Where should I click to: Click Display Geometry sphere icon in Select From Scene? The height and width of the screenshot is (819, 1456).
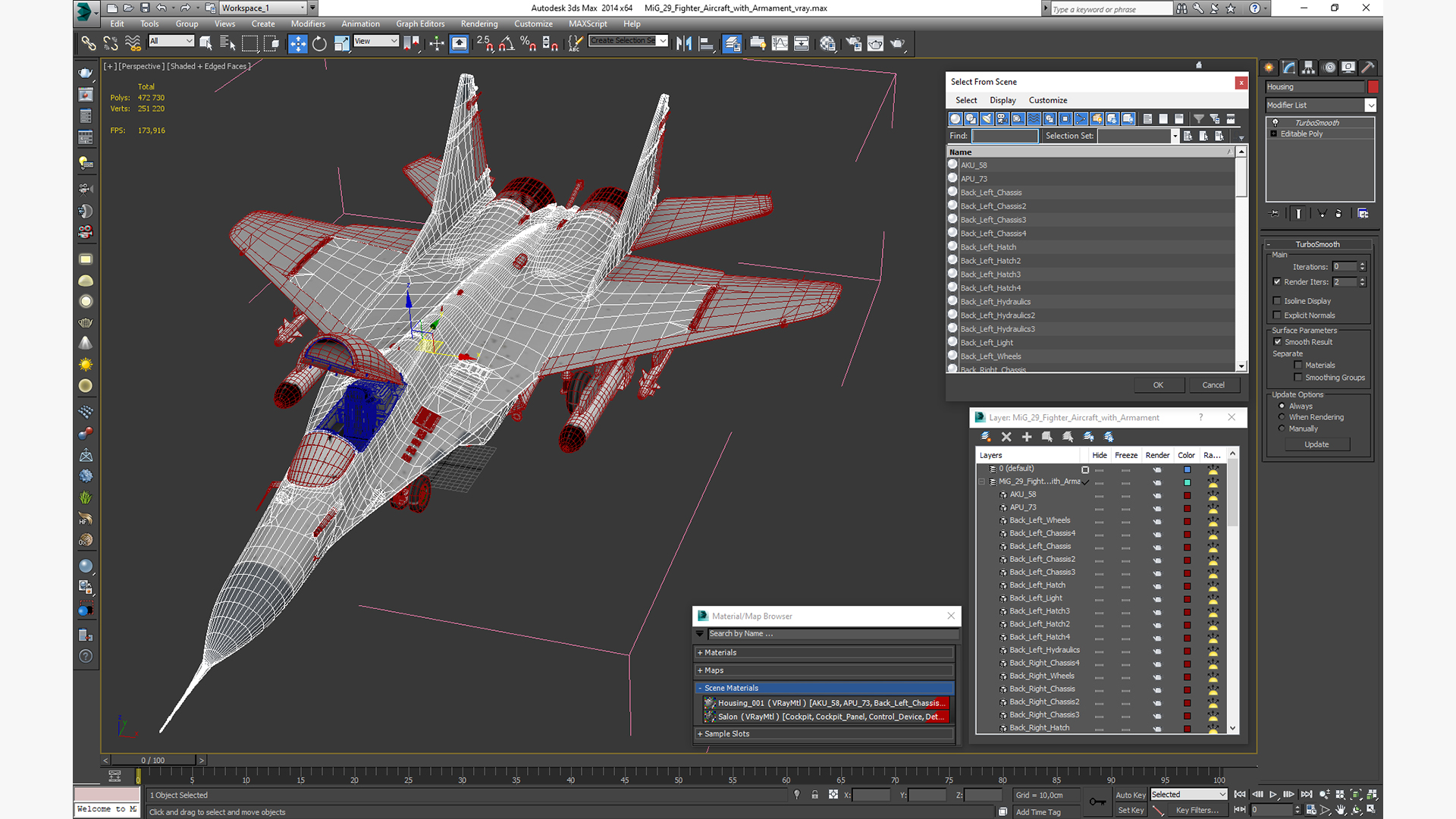click(x=955, y=118)
